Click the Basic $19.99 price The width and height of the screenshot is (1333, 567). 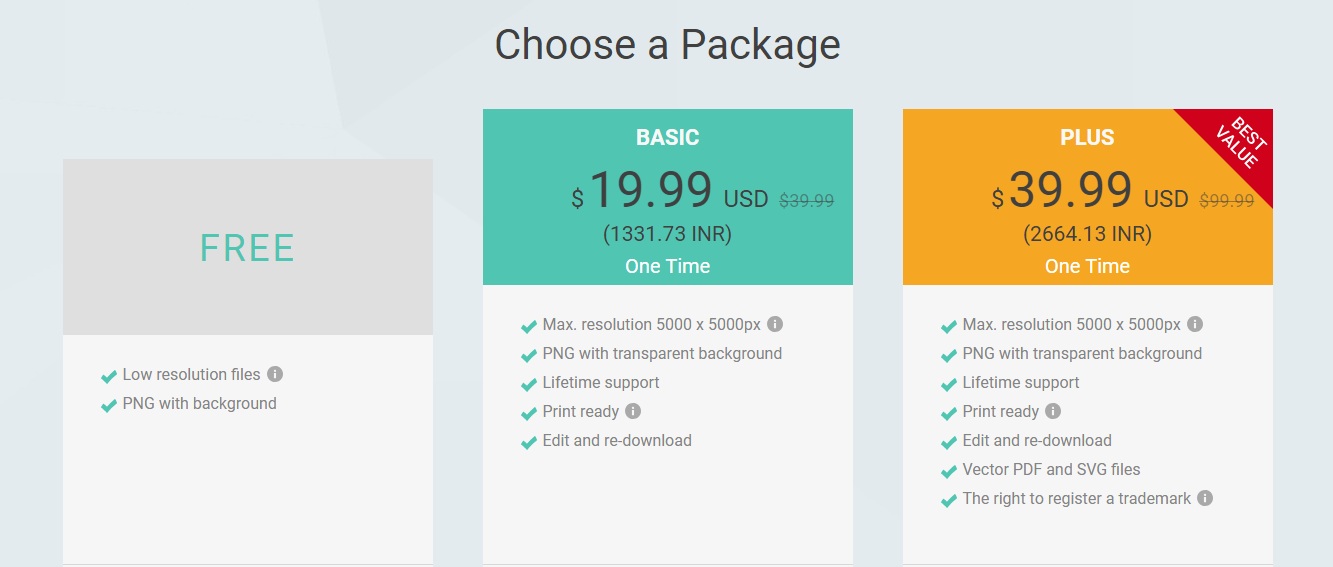pyautogui.click(x=642, y=190)
